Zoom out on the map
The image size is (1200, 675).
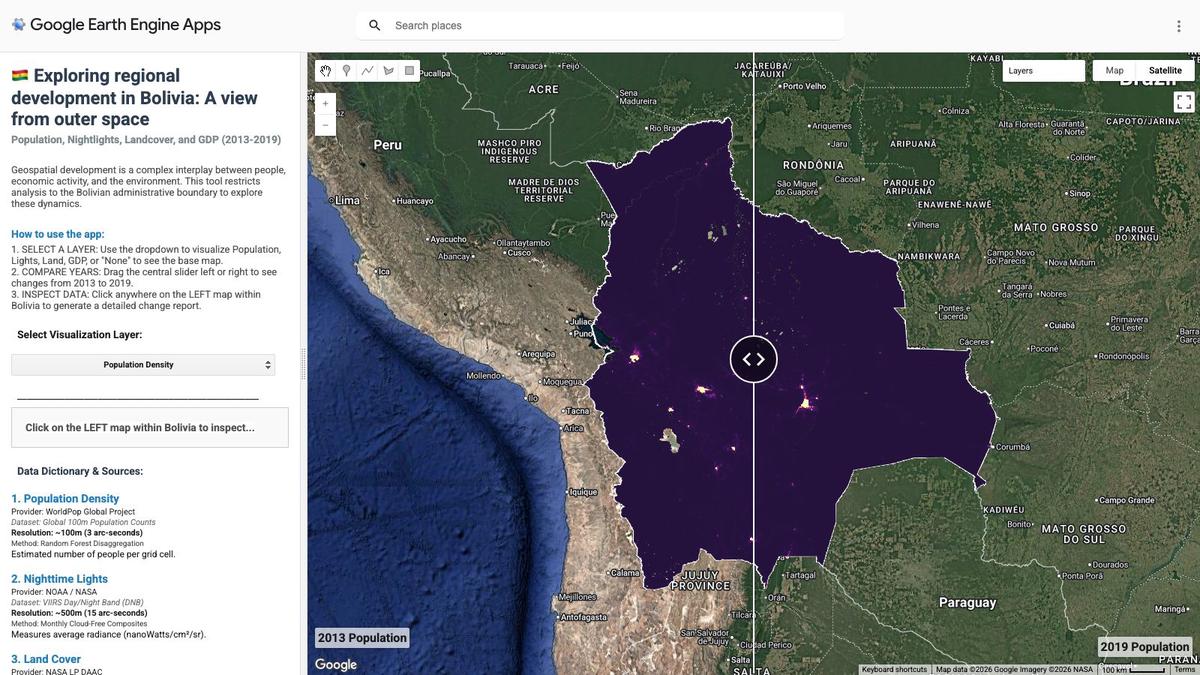pyautogui.click(x=325, y=125)
